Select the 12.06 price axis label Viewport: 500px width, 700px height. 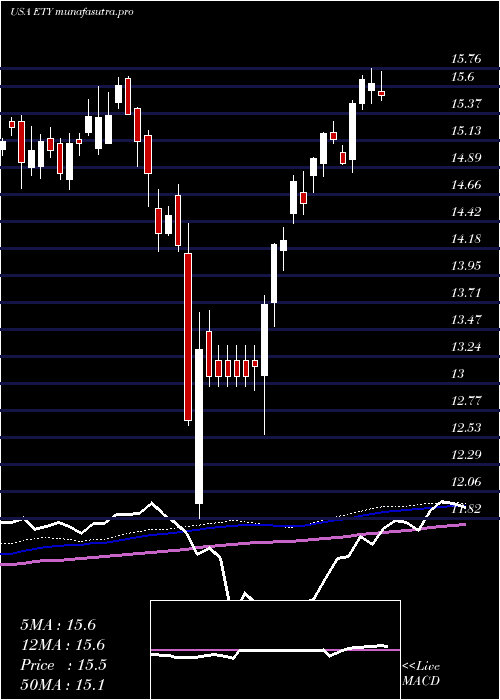tap(466, 482)
